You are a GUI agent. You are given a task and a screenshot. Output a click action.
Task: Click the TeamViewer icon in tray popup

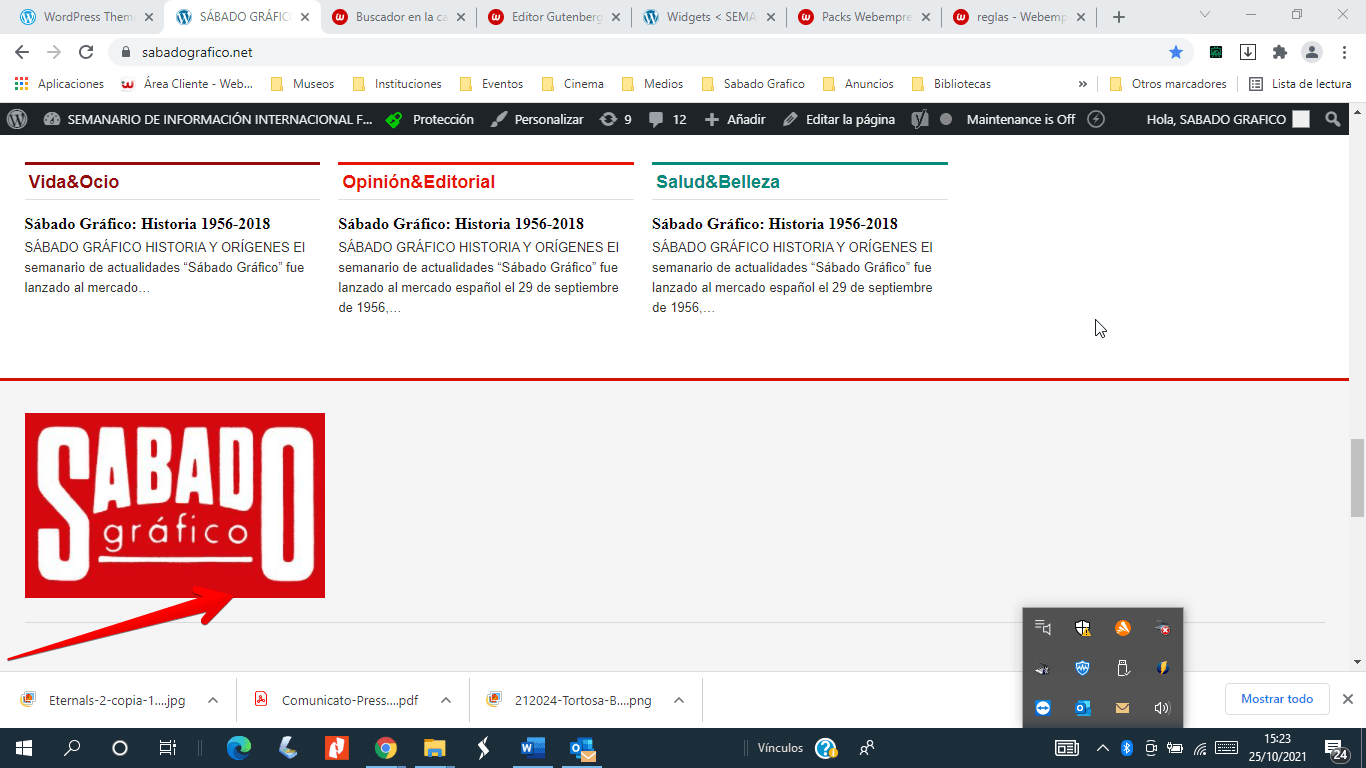pos(1043,708)
